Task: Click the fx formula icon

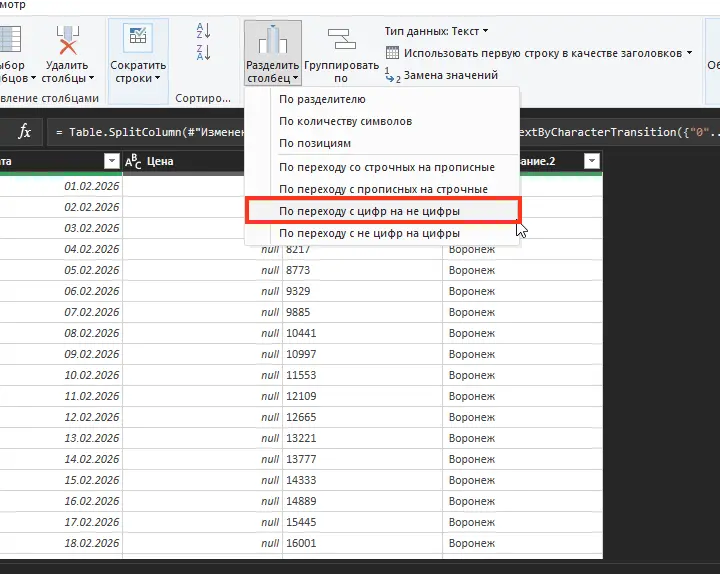Action: coord(24,132)
